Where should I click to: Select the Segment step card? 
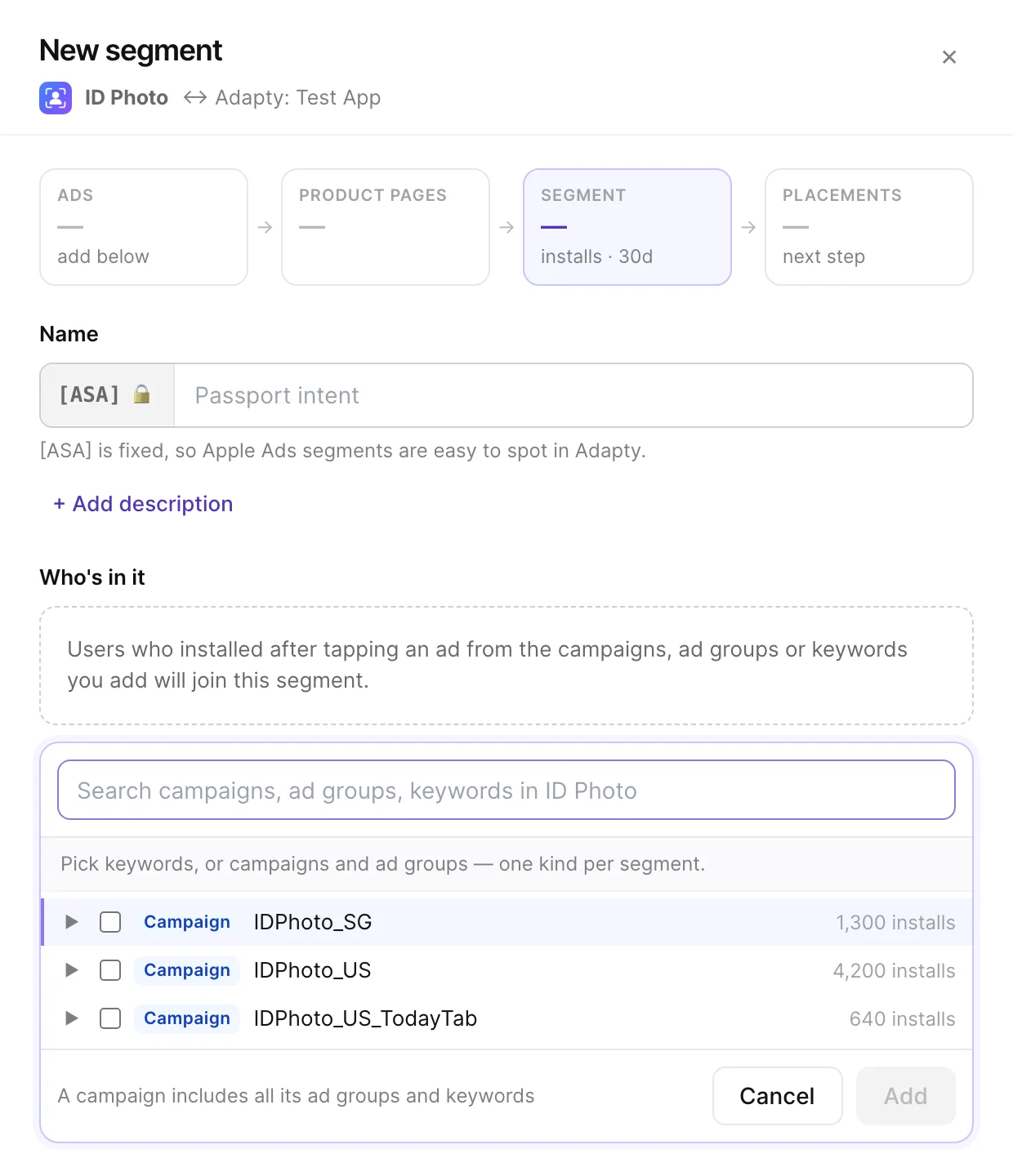point(627,227)
